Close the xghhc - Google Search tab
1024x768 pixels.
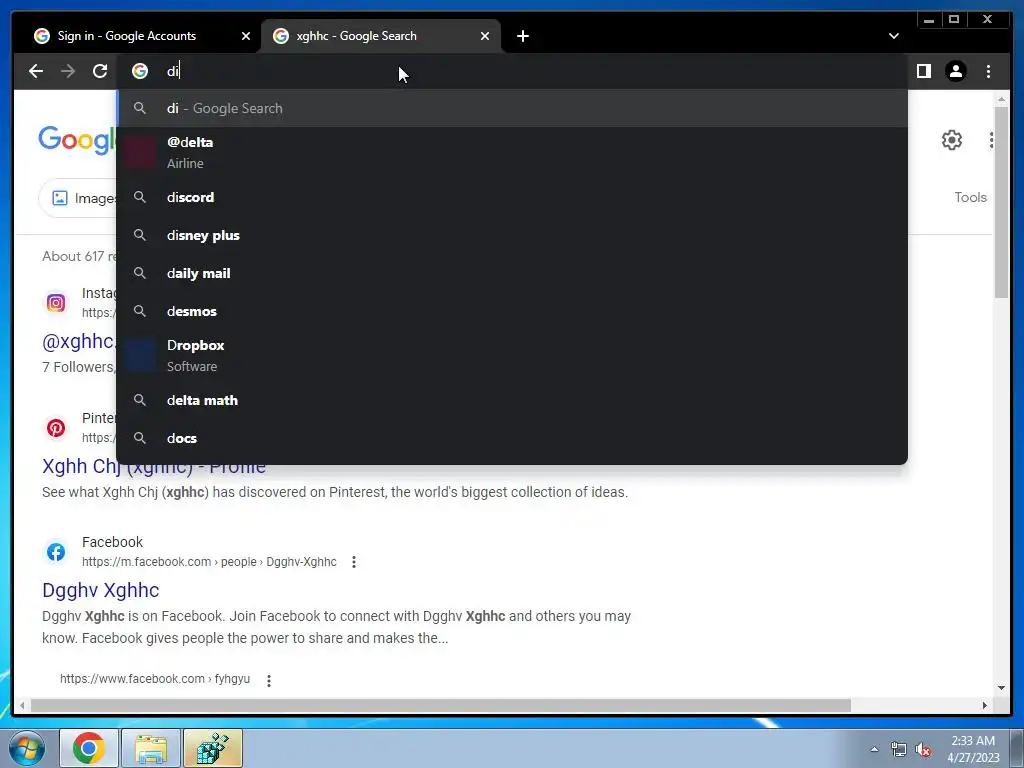coord(485,36)
